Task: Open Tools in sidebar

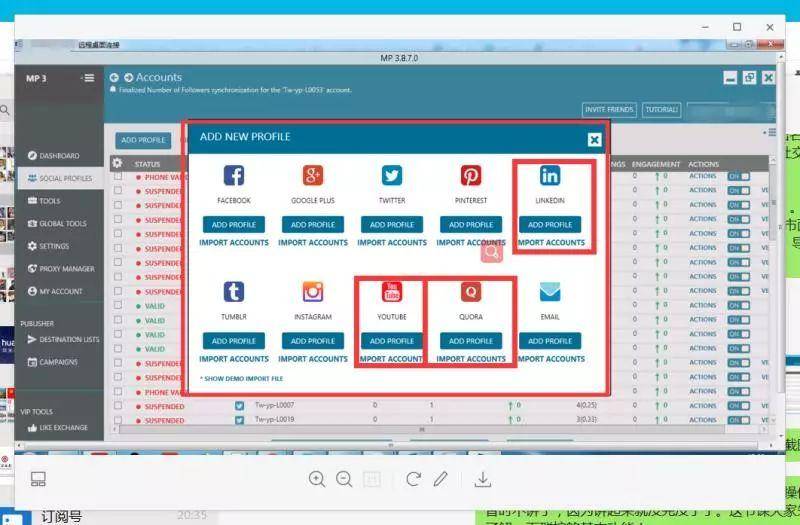Action: click(44, 201)
